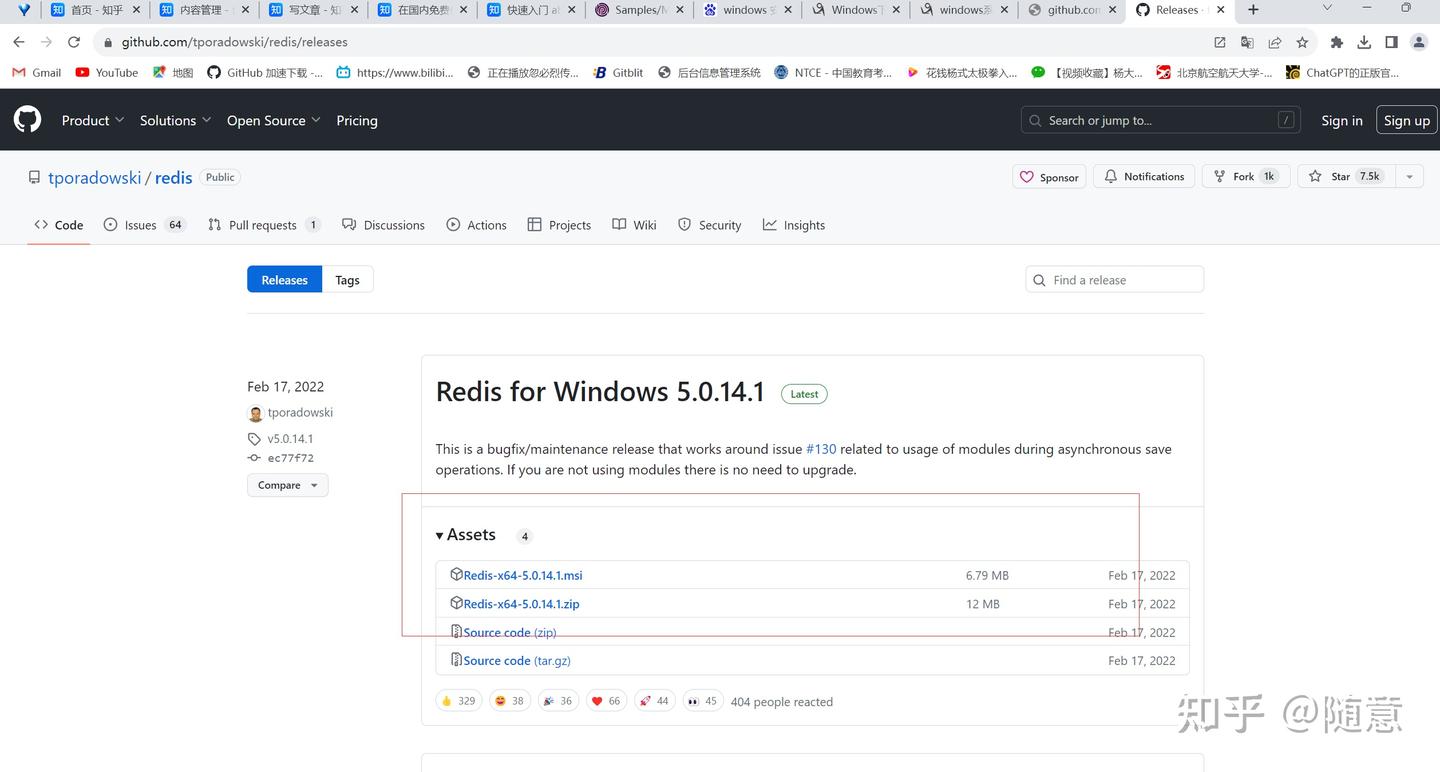Open the Product dropdown menu
Viewport: 1440px width, 772px height.
tap(93, 120)
